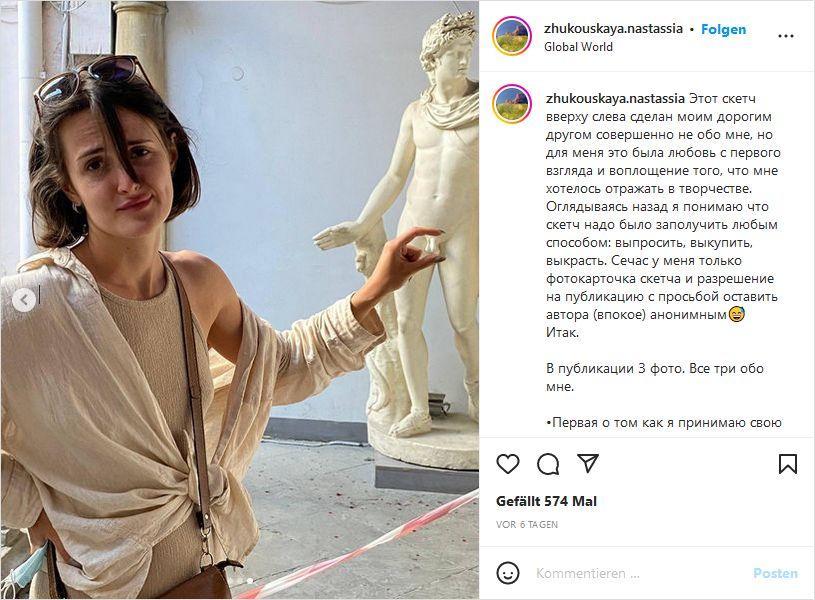Open the emoji picker smiley icon
The width and height of the screenshot is (815, 600).
(x=508, y=573)
